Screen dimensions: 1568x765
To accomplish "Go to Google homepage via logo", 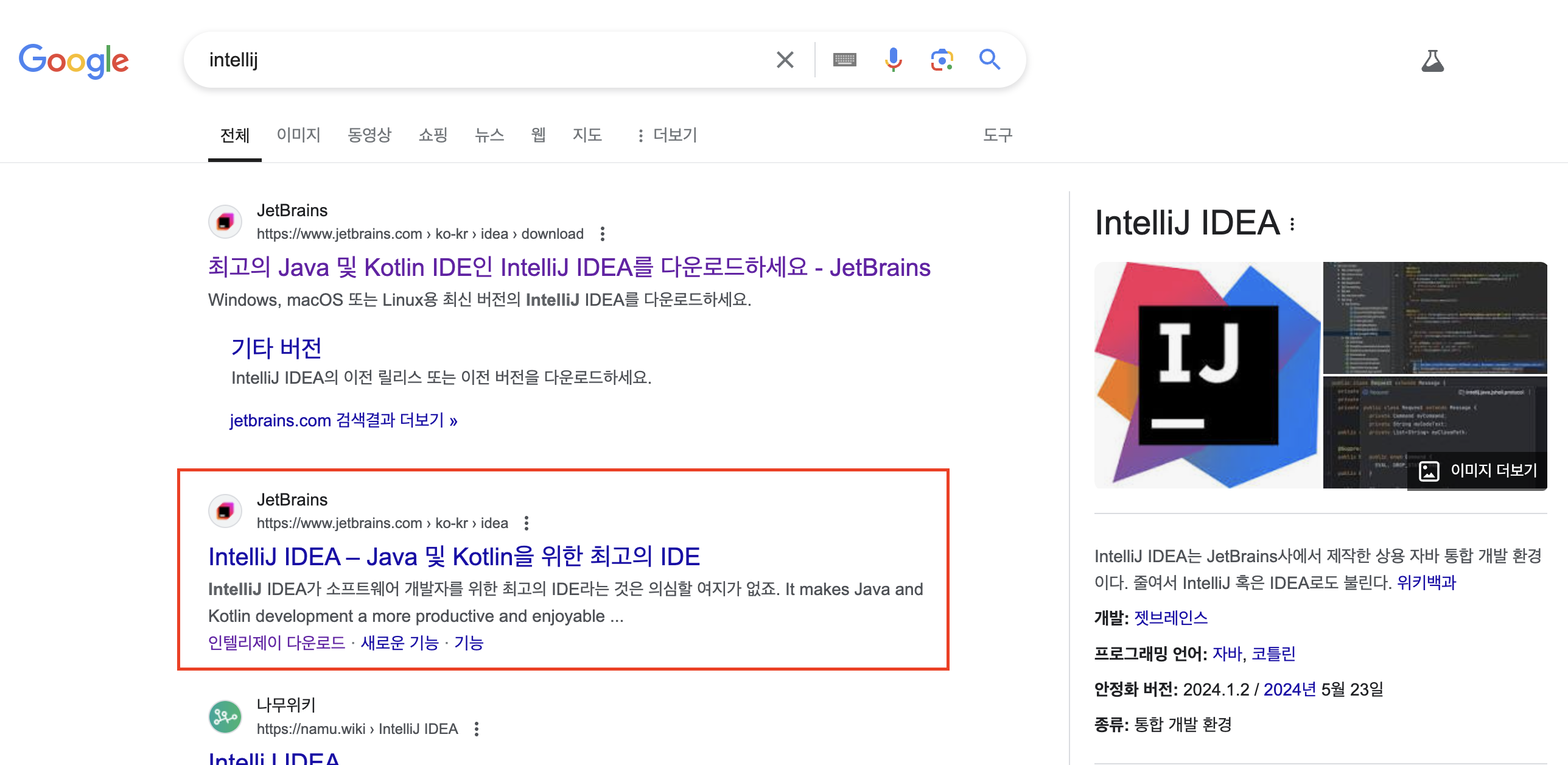I will pos(74,60).
